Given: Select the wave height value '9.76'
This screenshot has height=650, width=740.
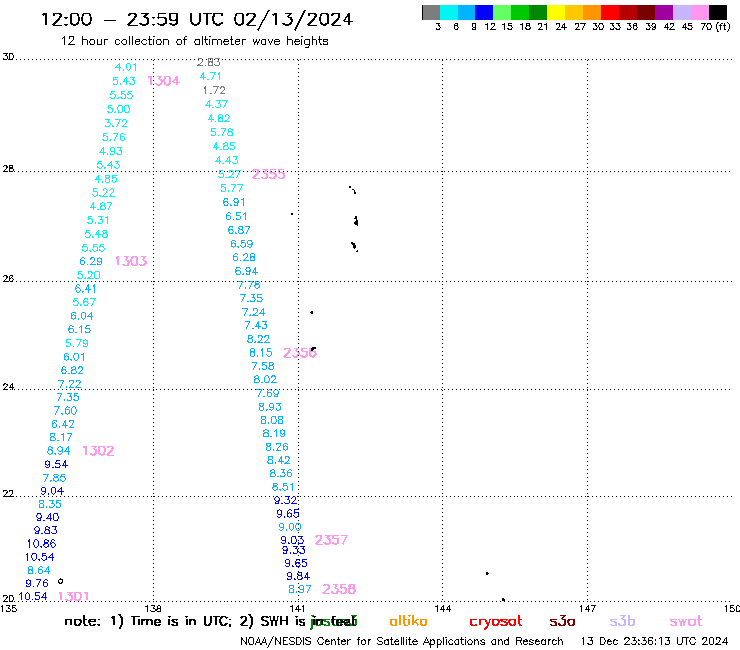Looking at the screenshot, I should point(37,583).
